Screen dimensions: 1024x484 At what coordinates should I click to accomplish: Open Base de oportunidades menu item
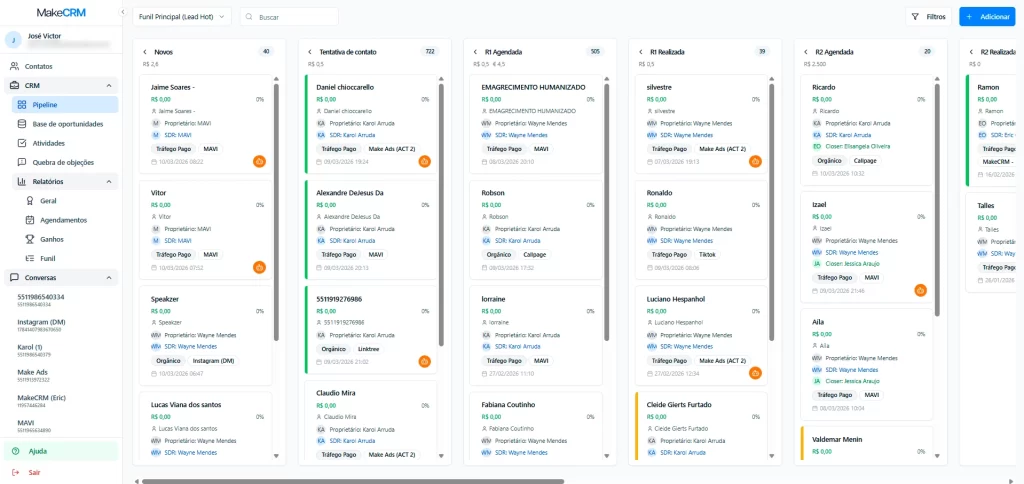pyautogui.click(x=67, y=124)
